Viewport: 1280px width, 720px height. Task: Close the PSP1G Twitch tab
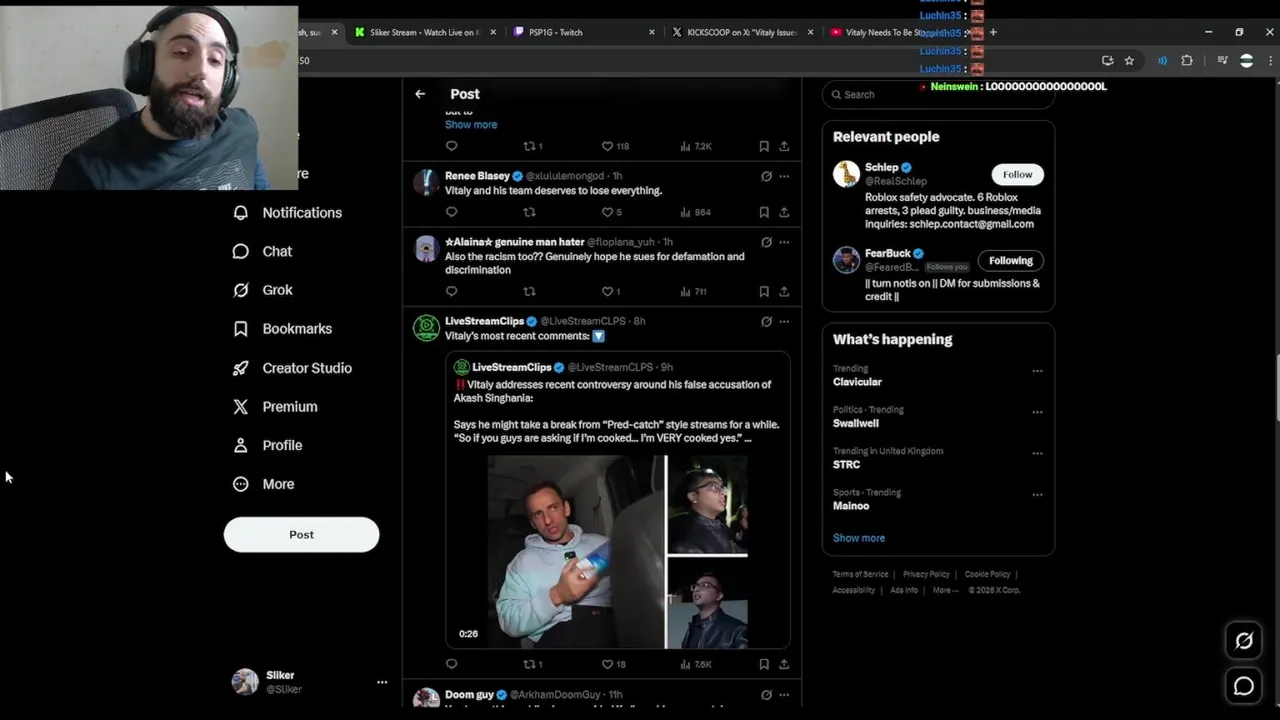click(x=652, y=33)
